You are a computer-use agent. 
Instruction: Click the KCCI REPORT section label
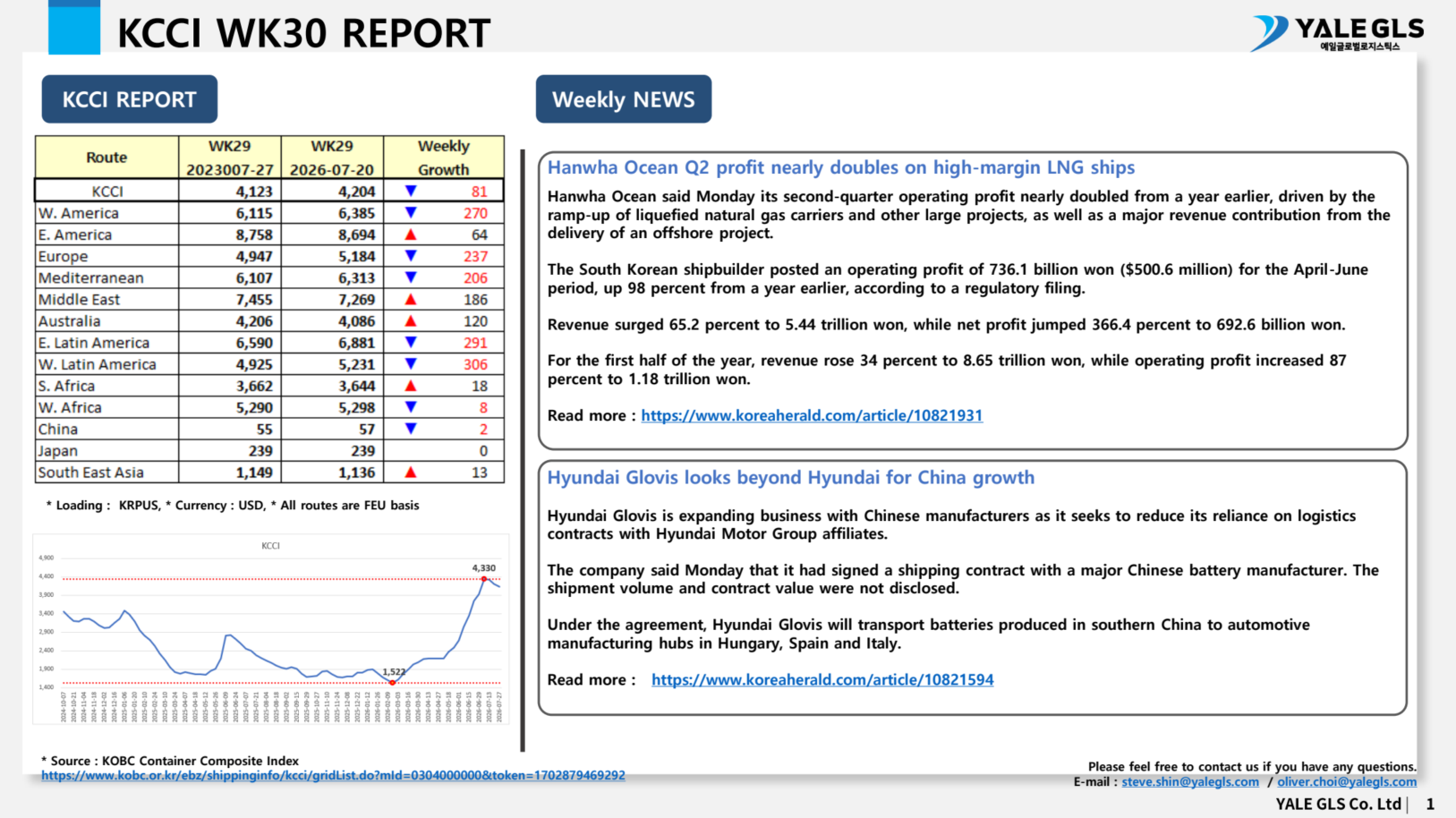pos(130,99)
